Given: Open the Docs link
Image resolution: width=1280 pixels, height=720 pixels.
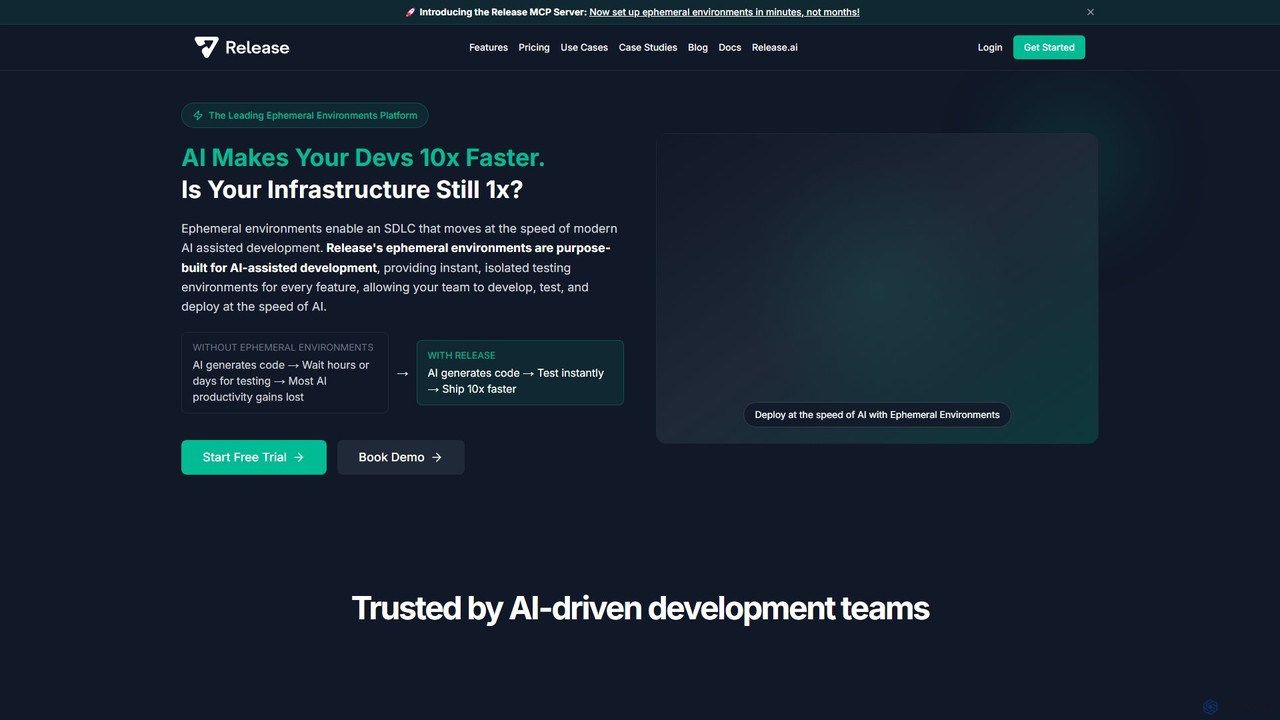Looking at the screenshot, I should pos(730,47).
